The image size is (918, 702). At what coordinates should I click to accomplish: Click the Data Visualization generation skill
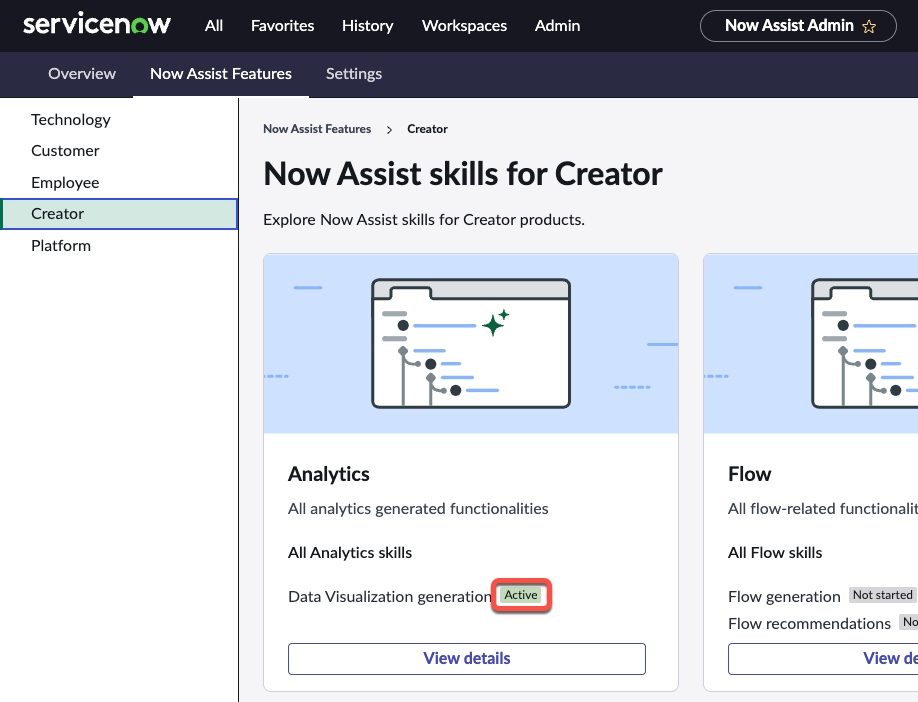click(x=389, y=597)
